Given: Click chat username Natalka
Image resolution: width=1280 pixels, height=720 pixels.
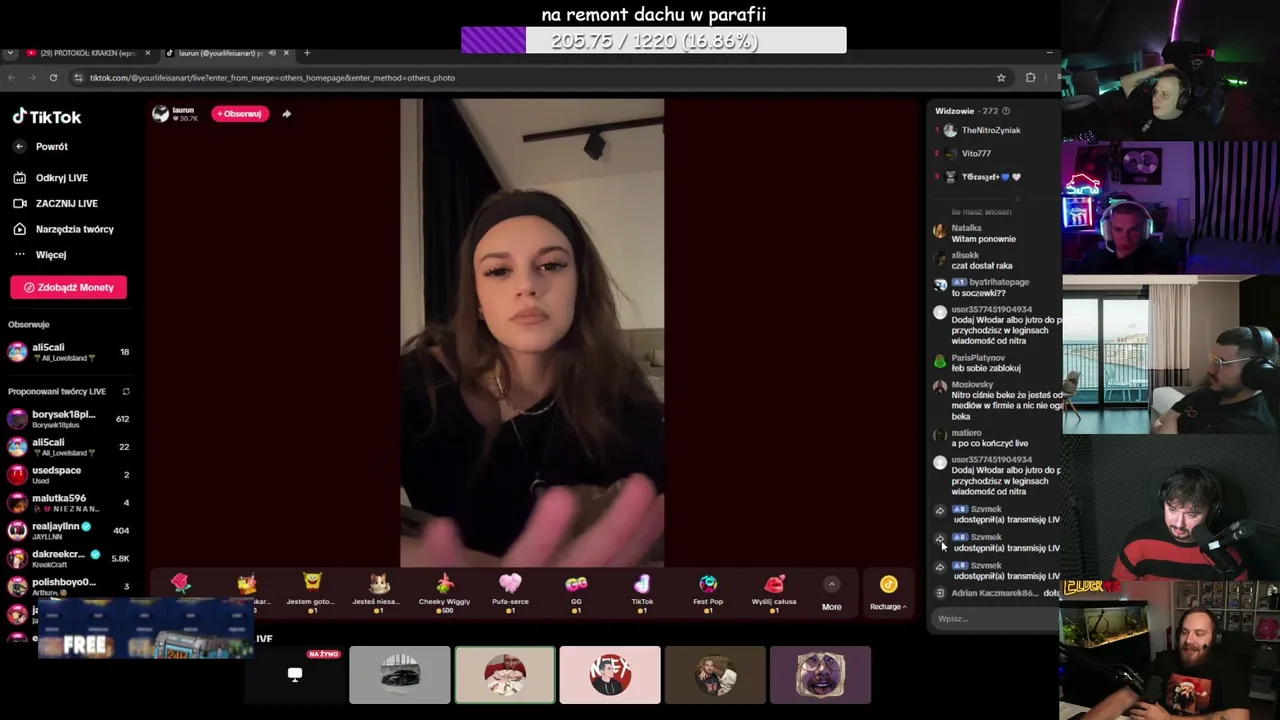Looking at the screenshot, I should (x=966, y=228).
